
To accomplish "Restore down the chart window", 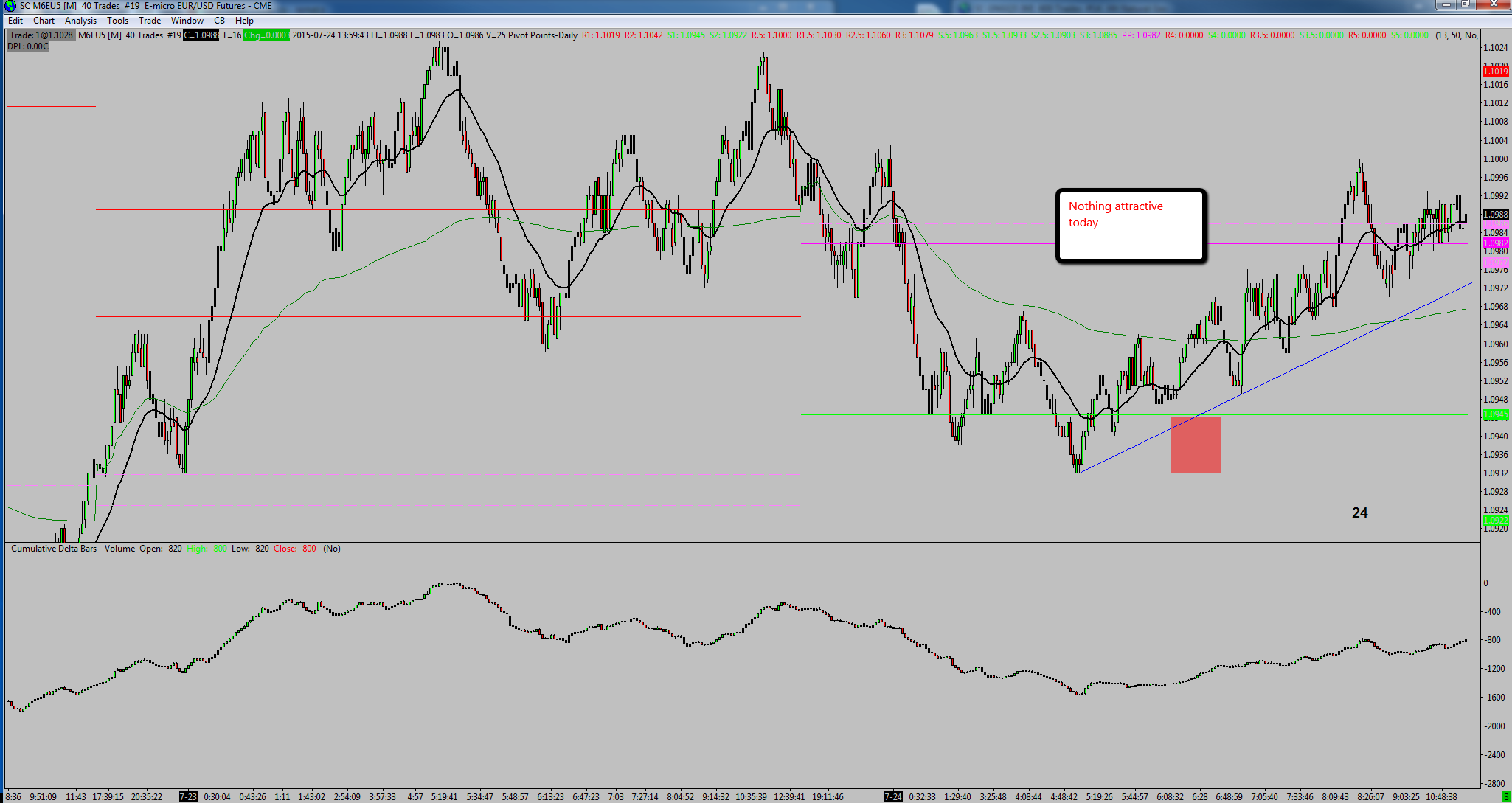I will click(x=1465, y=4).
